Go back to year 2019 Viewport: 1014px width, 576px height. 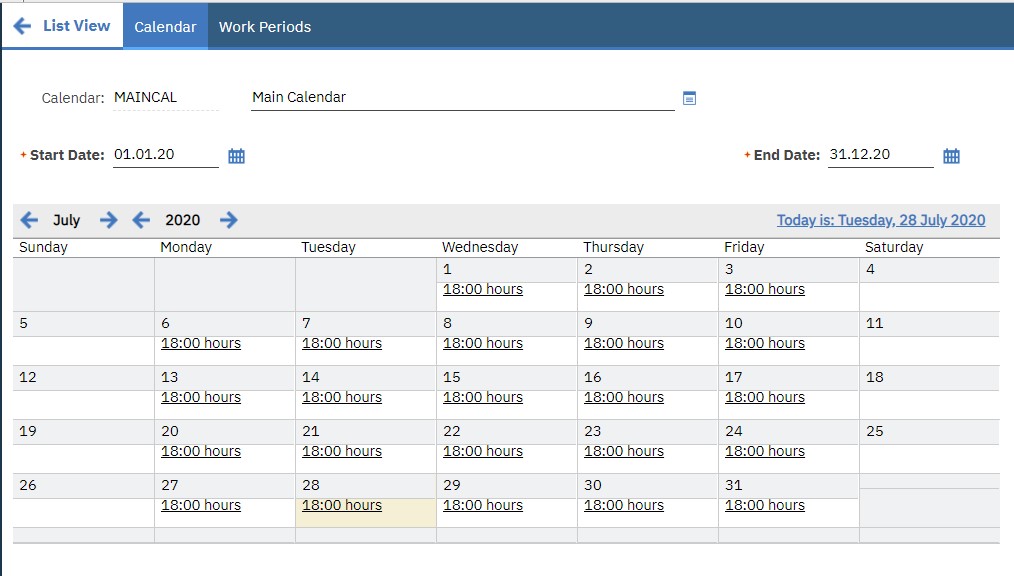pos(141,219)
